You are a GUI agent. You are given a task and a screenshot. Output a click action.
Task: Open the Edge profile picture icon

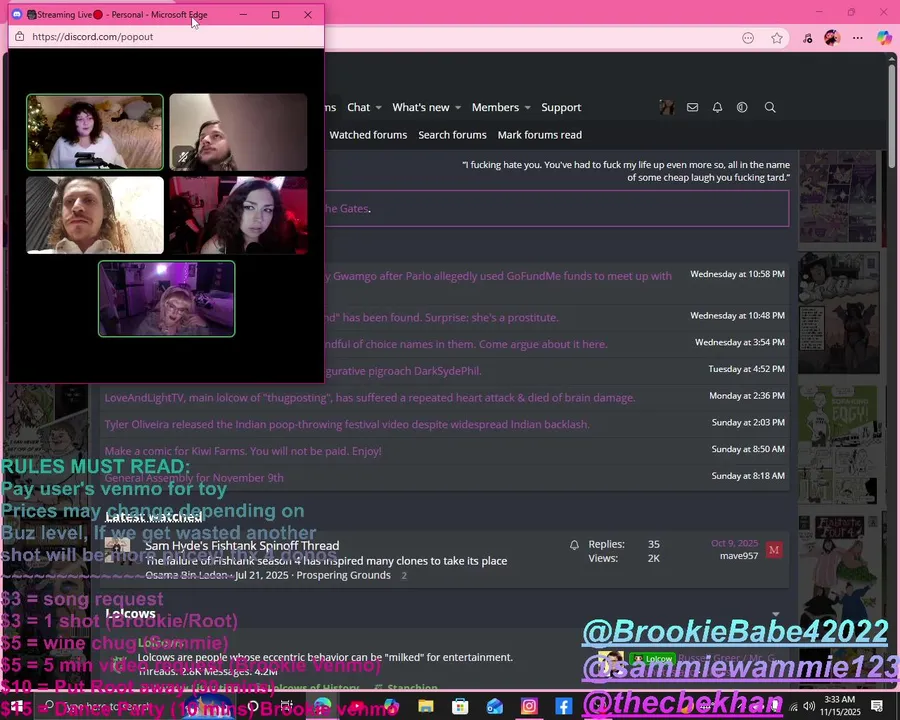[x=832, y=38]
